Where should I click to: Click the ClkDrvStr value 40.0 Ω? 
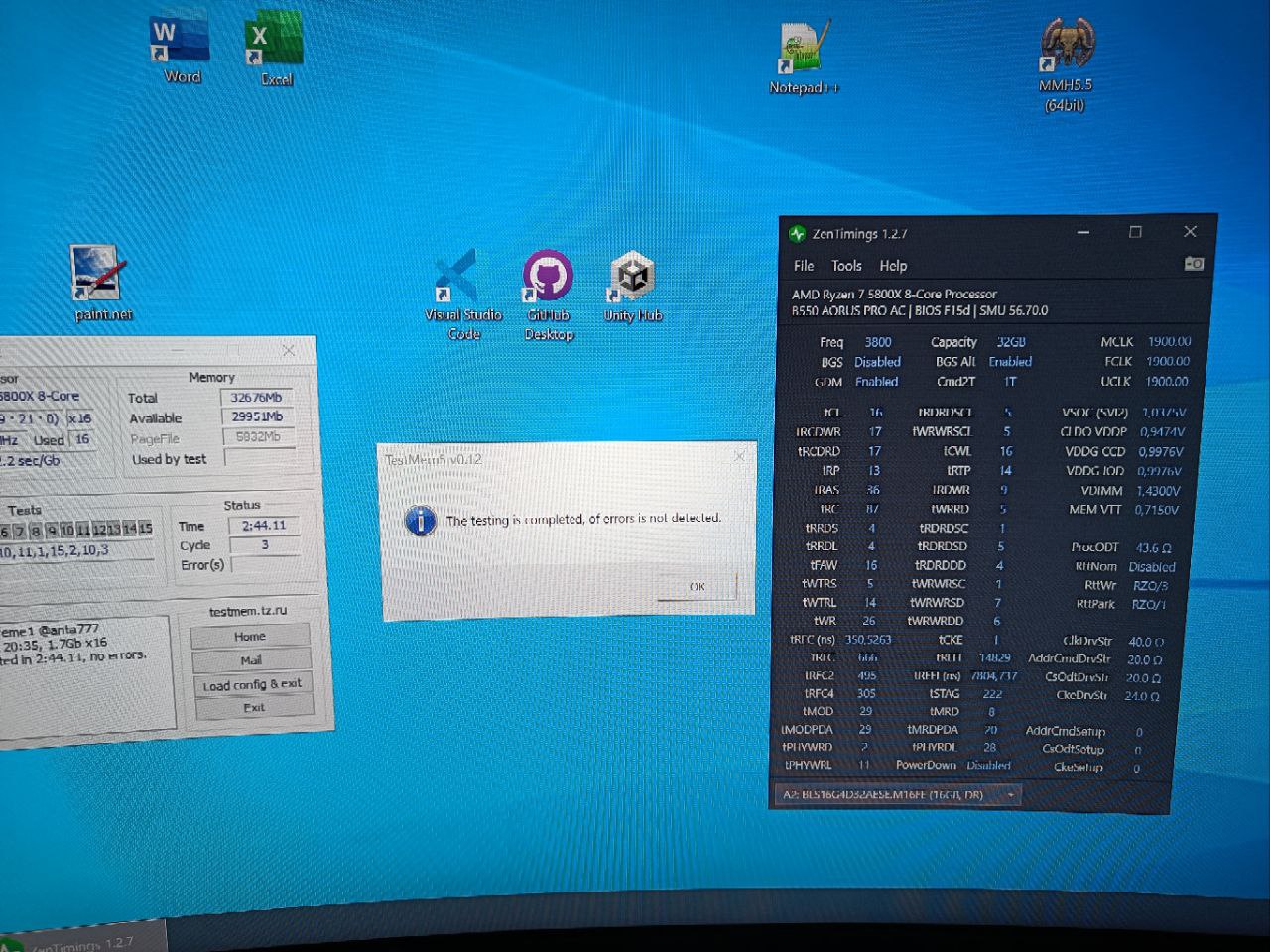tap(1146, 642)
